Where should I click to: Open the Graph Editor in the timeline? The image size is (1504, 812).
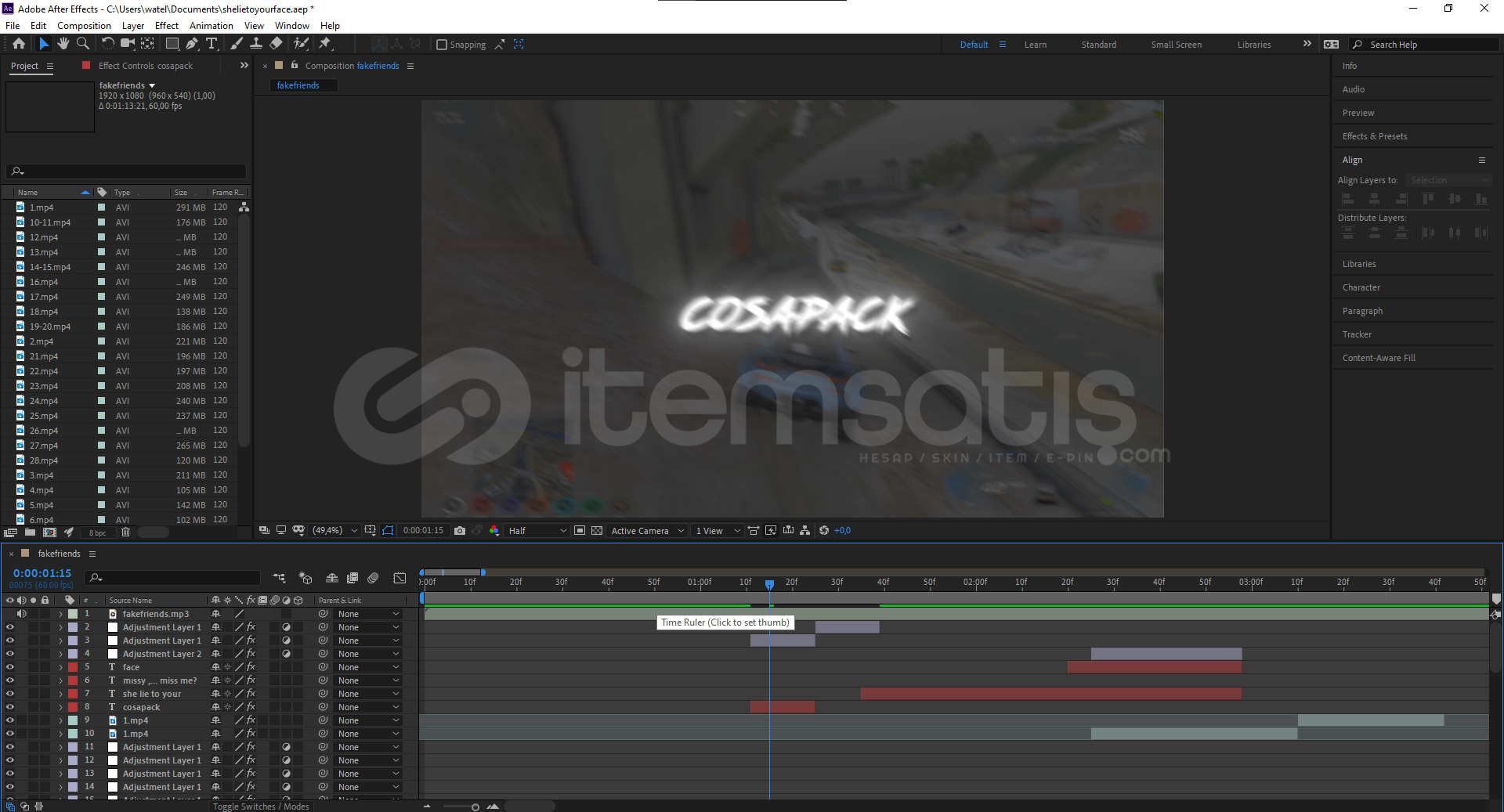399,578
